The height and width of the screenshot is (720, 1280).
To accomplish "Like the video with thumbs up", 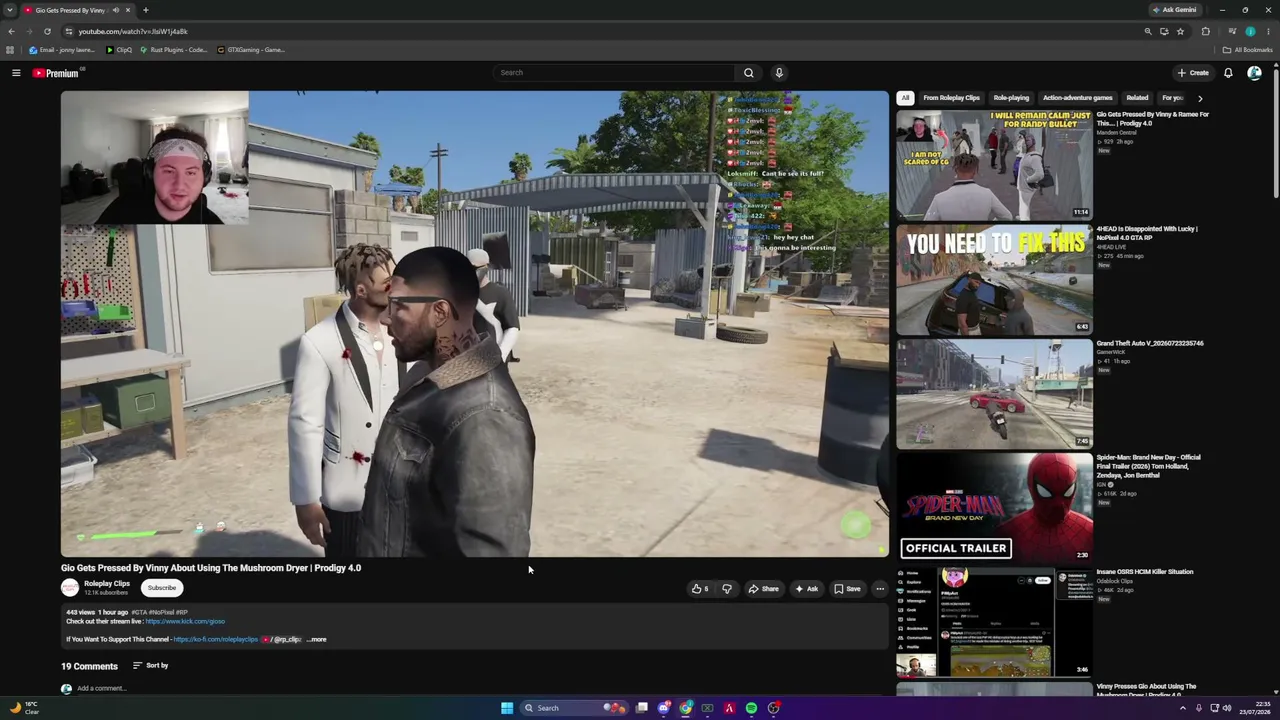I will [x=700, y=589].
